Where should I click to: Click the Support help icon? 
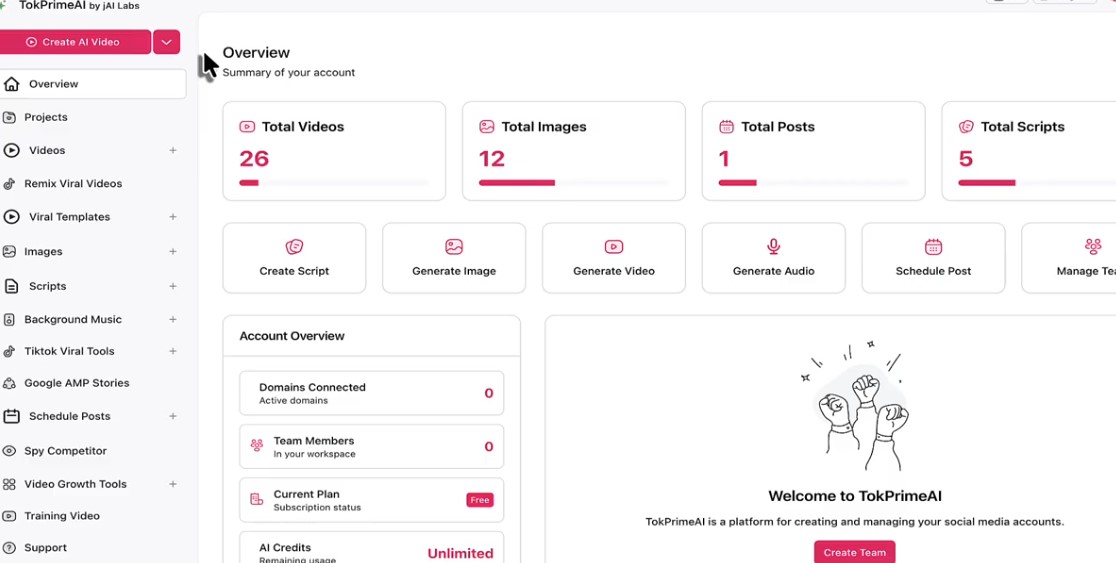9,548
